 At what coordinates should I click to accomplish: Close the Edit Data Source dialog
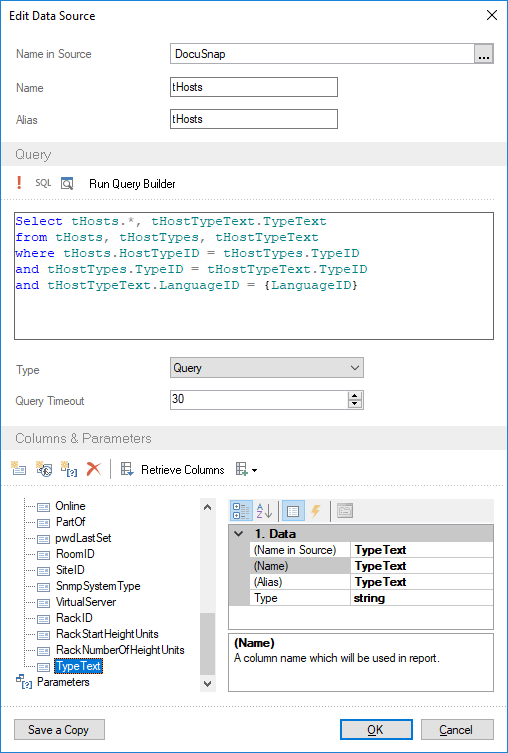(492, 15)
